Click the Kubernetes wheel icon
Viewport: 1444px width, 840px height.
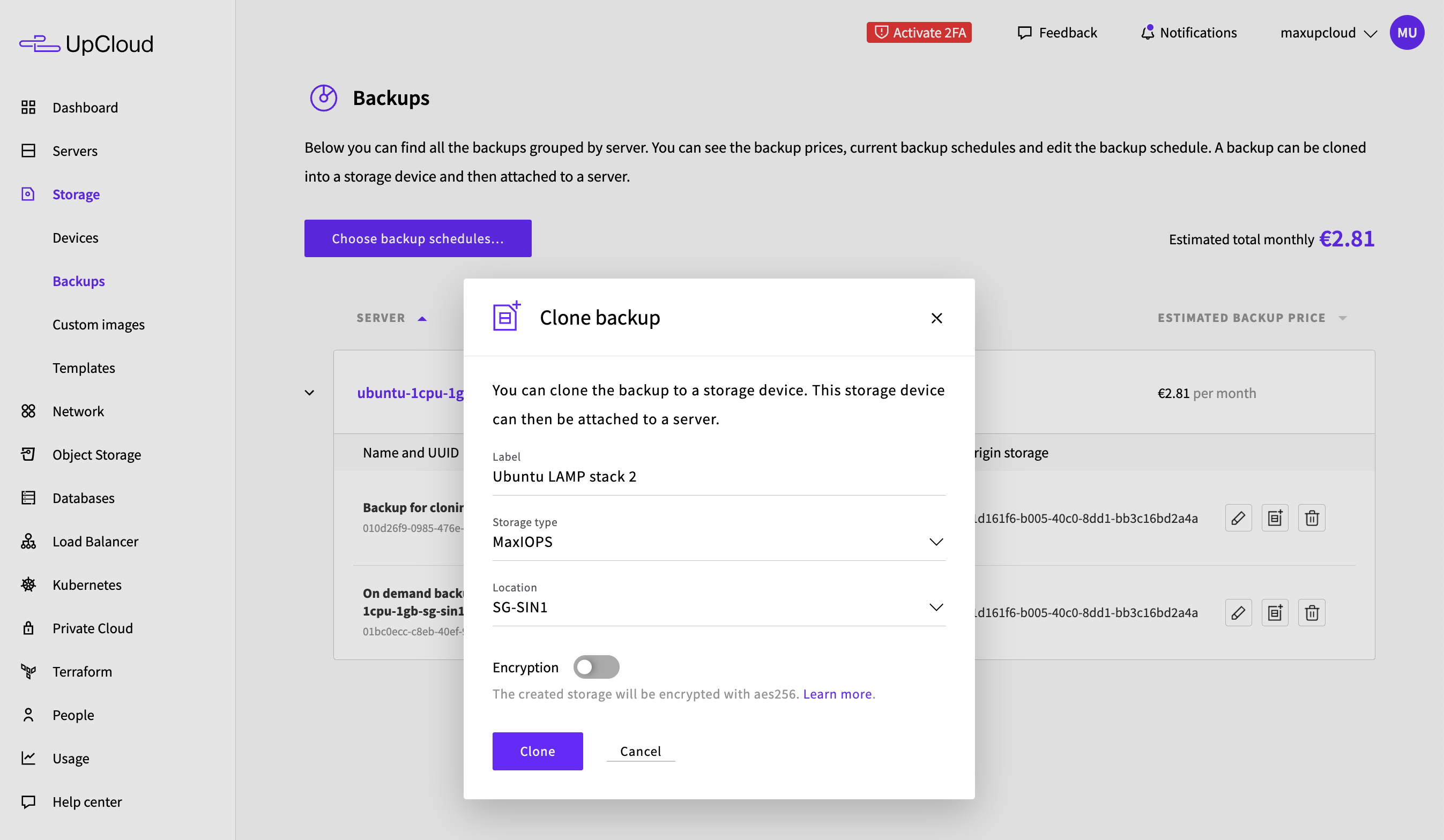[28, 584]
